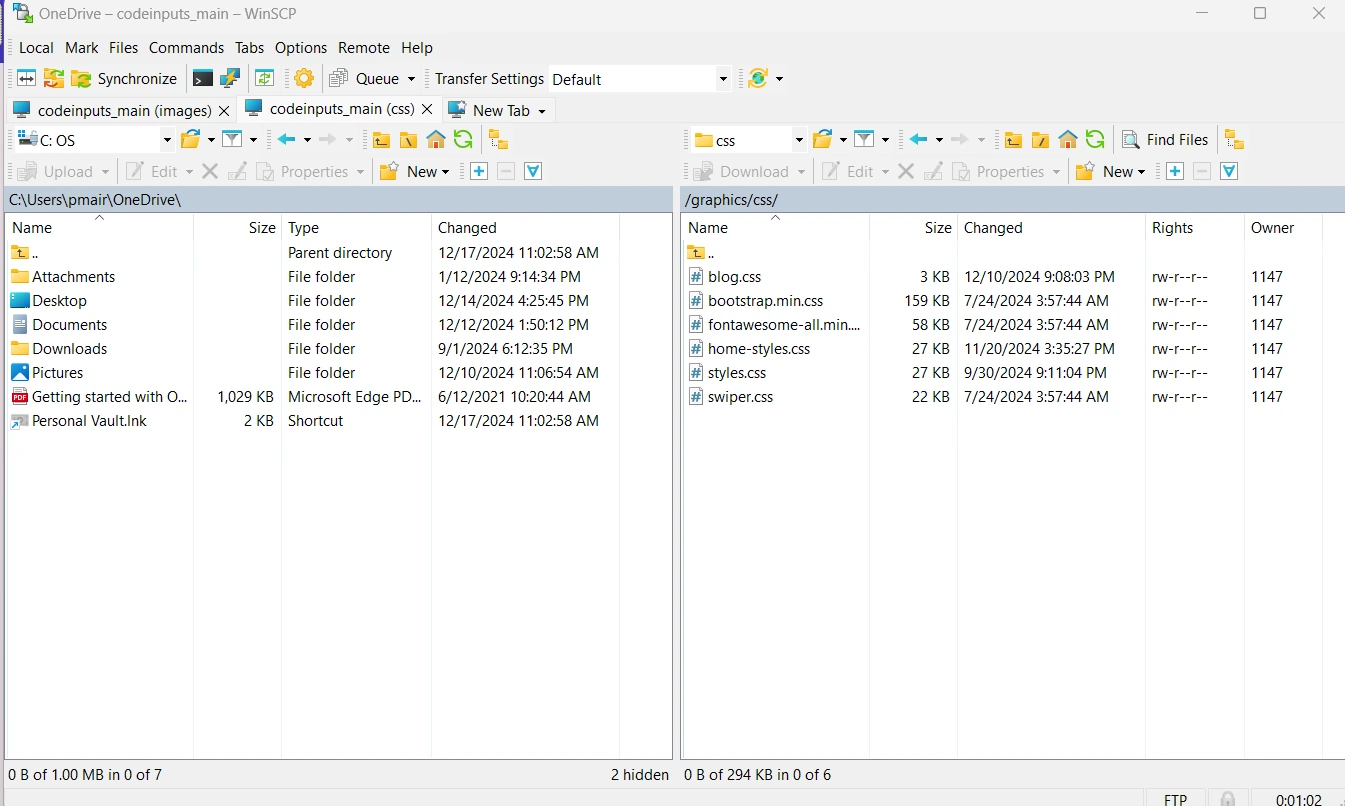This screenshot has width=1345, height=806.
Task: Click remote panel select files plus icon
Action: pos(1175,171)
